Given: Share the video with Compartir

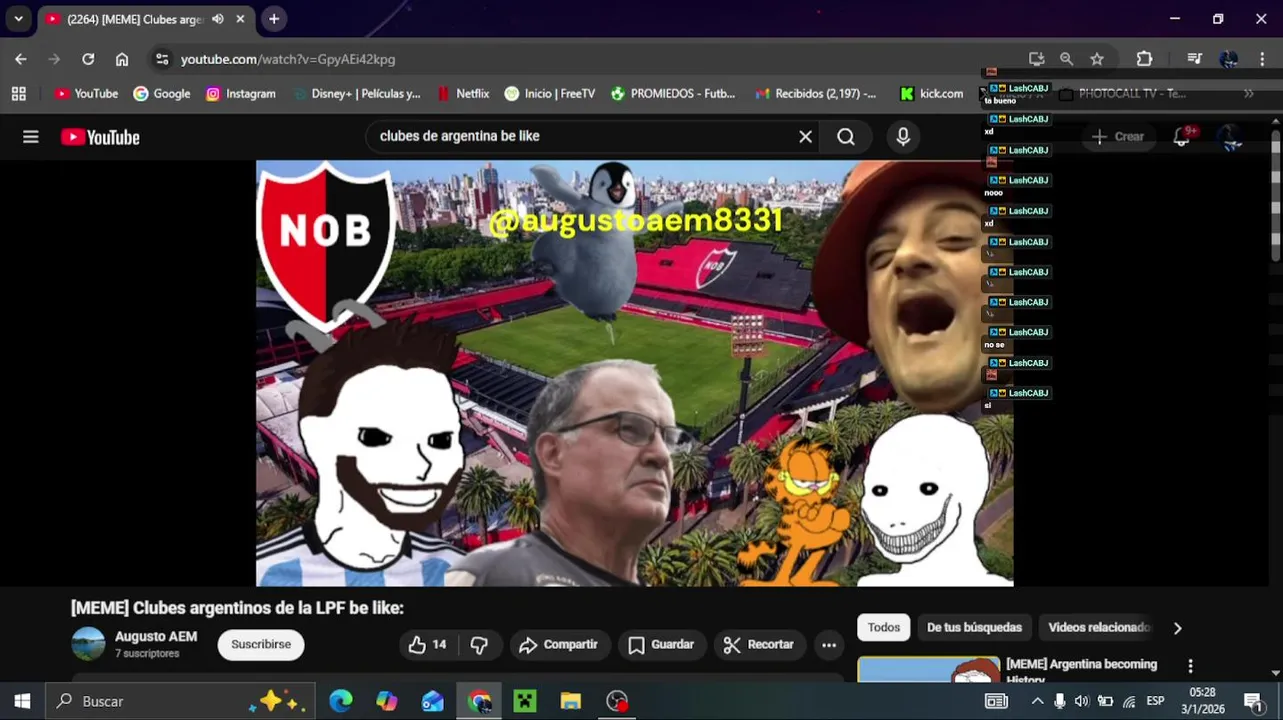Looking at the screenshot, I should 558,645.
